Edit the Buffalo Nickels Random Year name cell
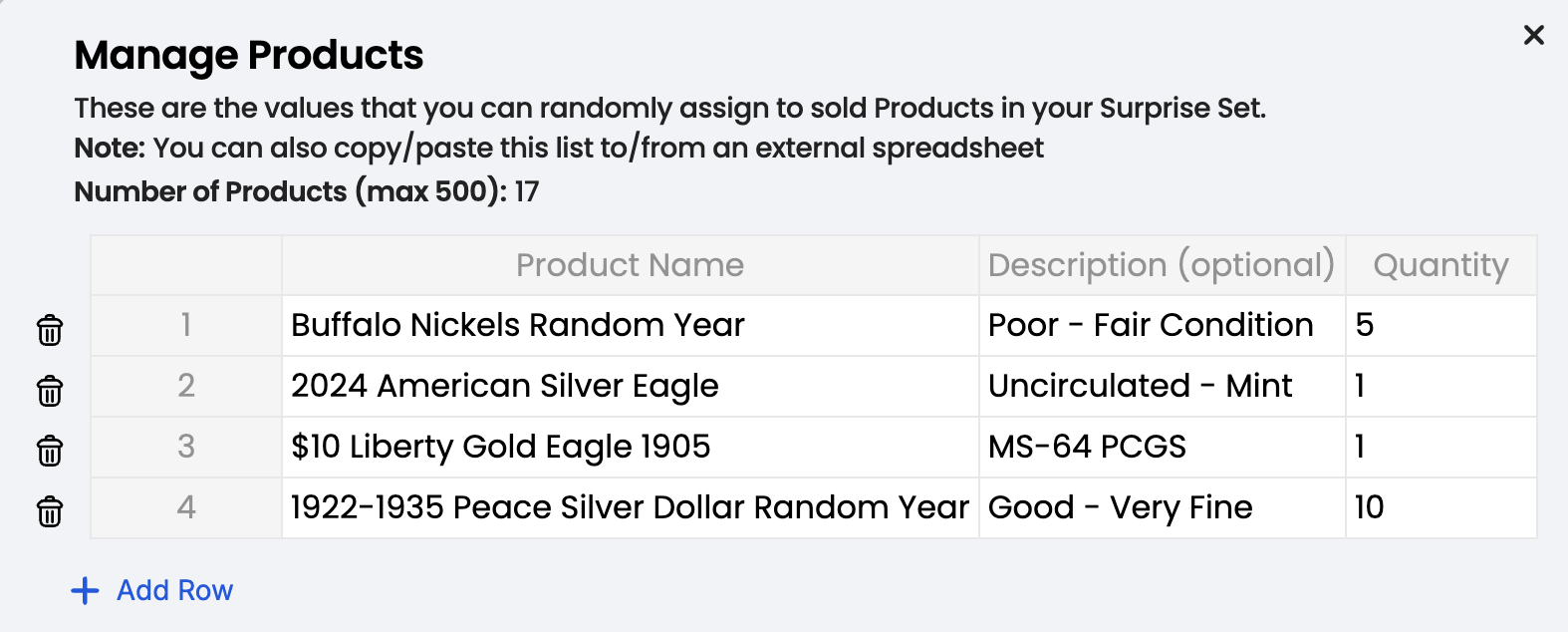 point(631,326)
